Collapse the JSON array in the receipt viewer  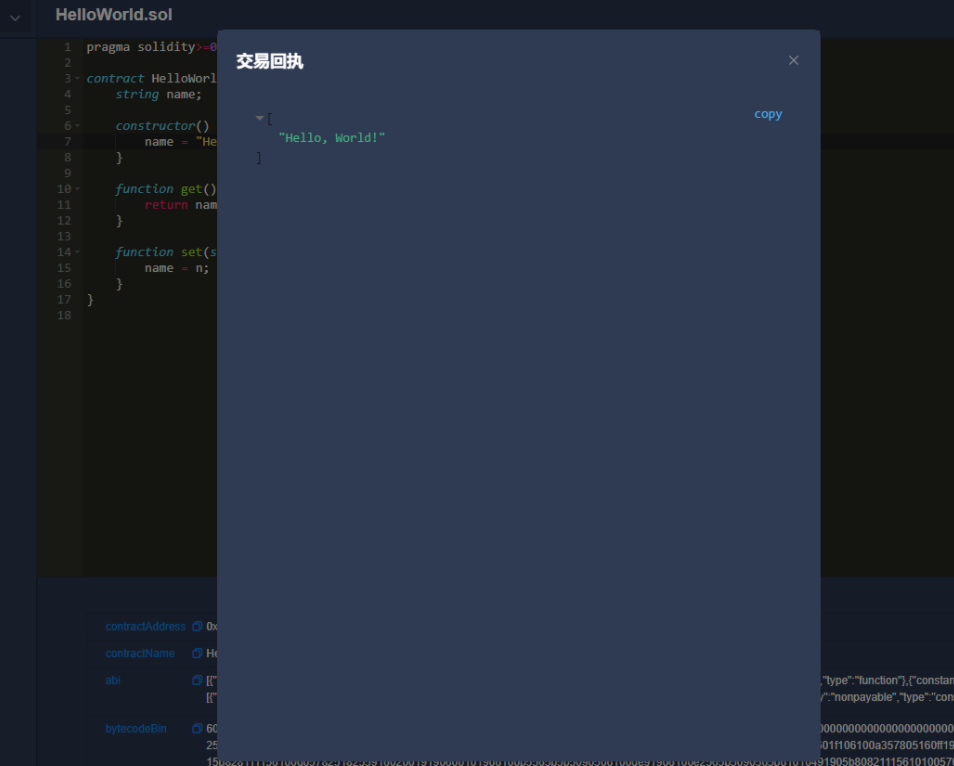259,118
